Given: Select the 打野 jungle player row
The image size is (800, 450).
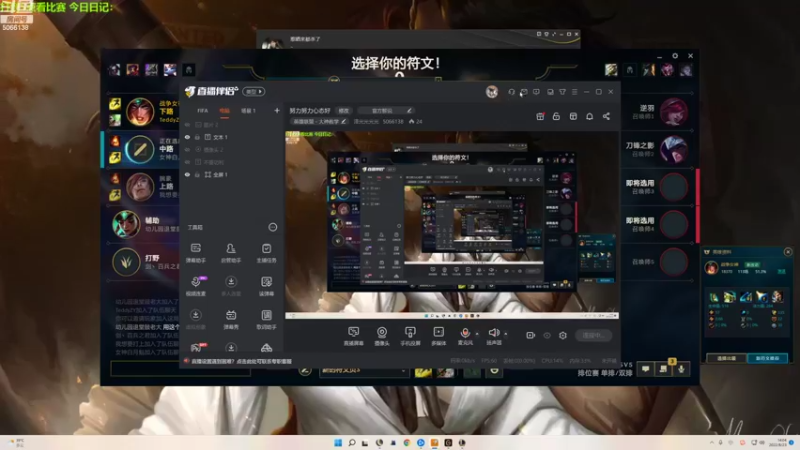Looking at the screenshot, I should click(x=143, y=262).
